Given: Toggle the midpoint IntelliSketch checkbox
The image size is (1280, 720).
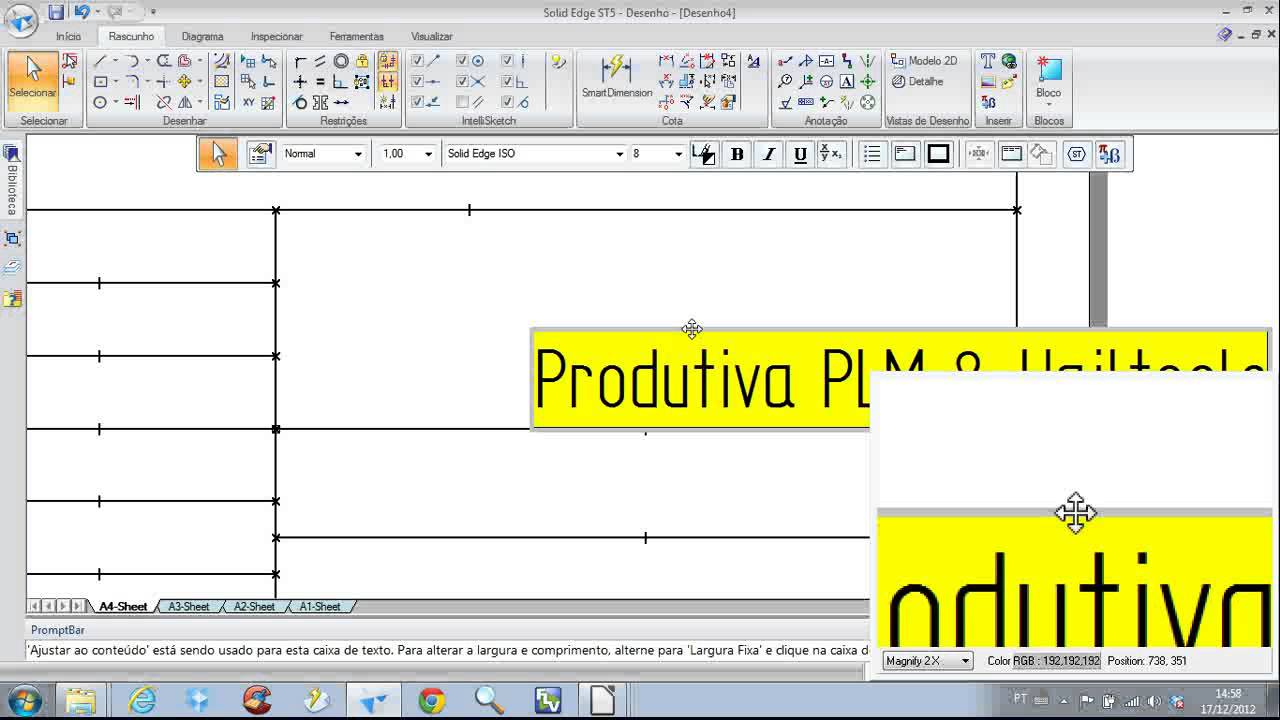Looking at the screenshot, I should (418, 82).
